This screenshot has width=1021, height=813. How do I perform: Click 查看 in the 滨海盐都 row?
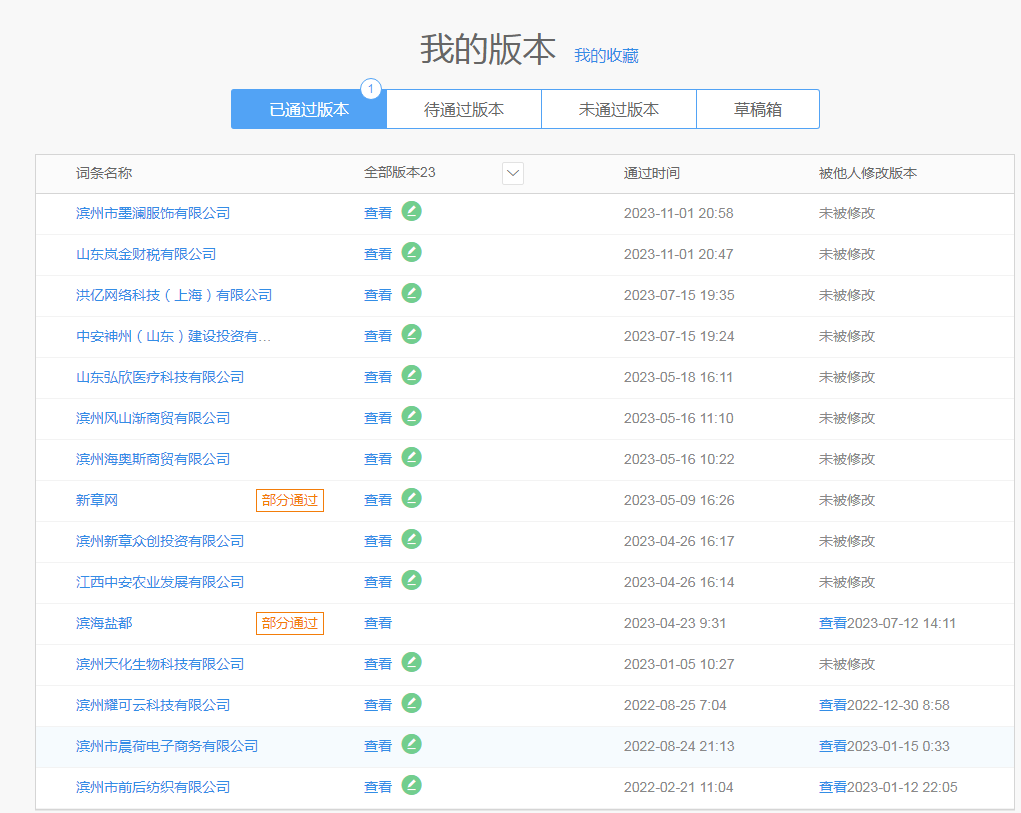tap(378, 624)
